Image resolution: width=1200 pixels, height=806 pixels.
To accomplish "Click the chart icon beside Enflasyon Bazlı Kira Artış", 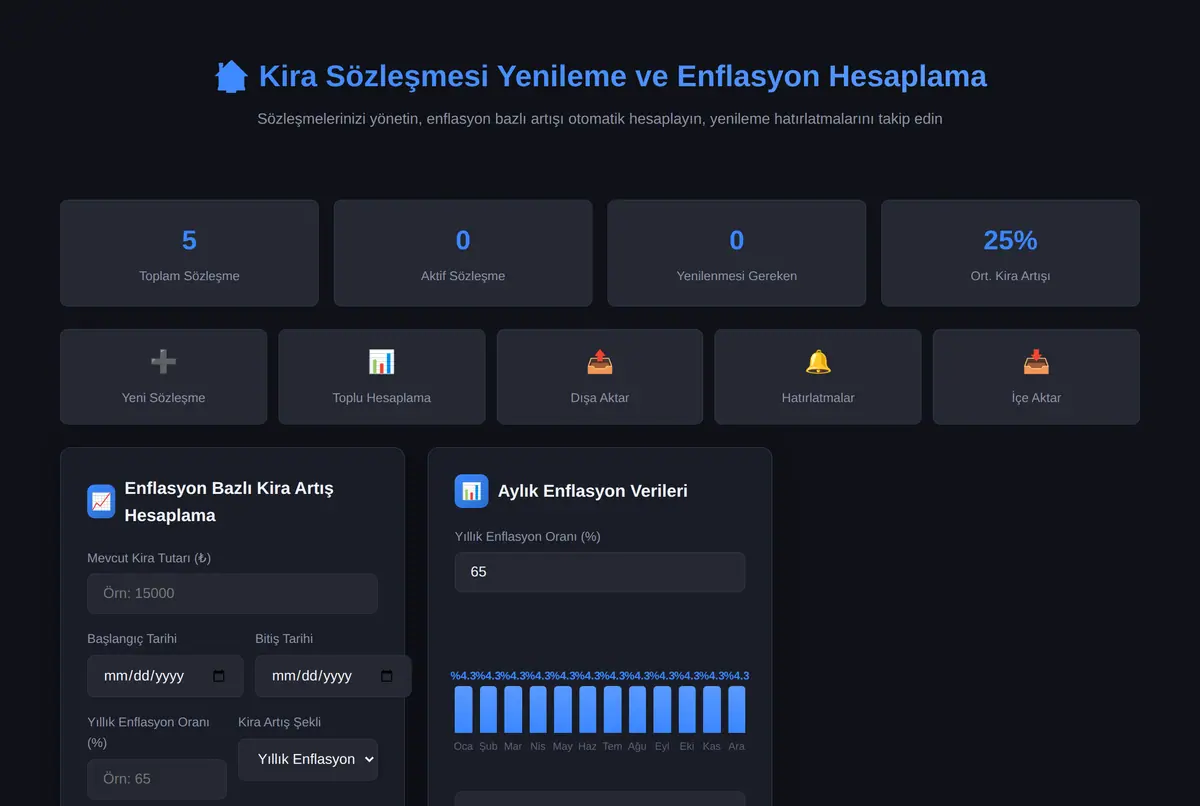I will click(x=101, y=501).
